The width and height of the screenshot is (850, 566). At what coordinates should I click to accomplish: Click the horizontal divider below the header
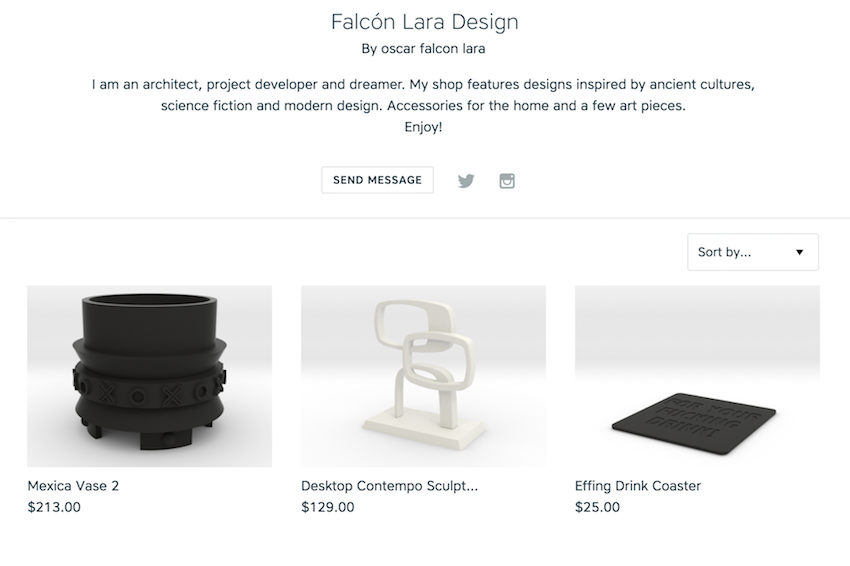point(424,218)
